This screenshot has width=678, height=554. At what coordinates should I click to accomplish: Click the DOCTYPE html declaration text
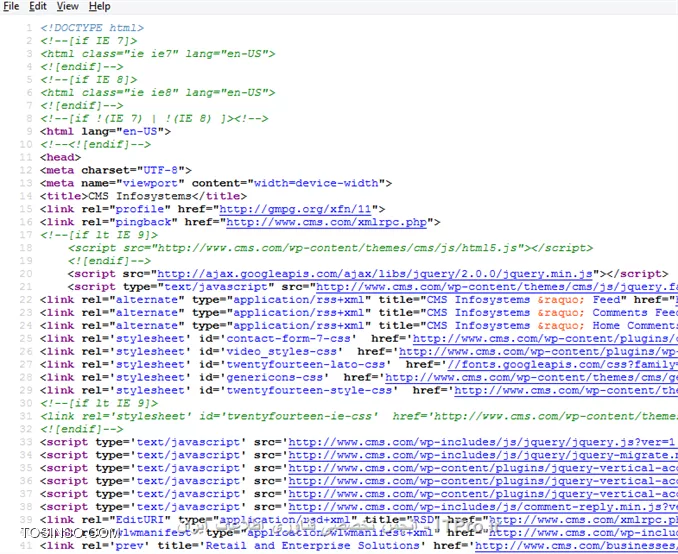point(92,28)
